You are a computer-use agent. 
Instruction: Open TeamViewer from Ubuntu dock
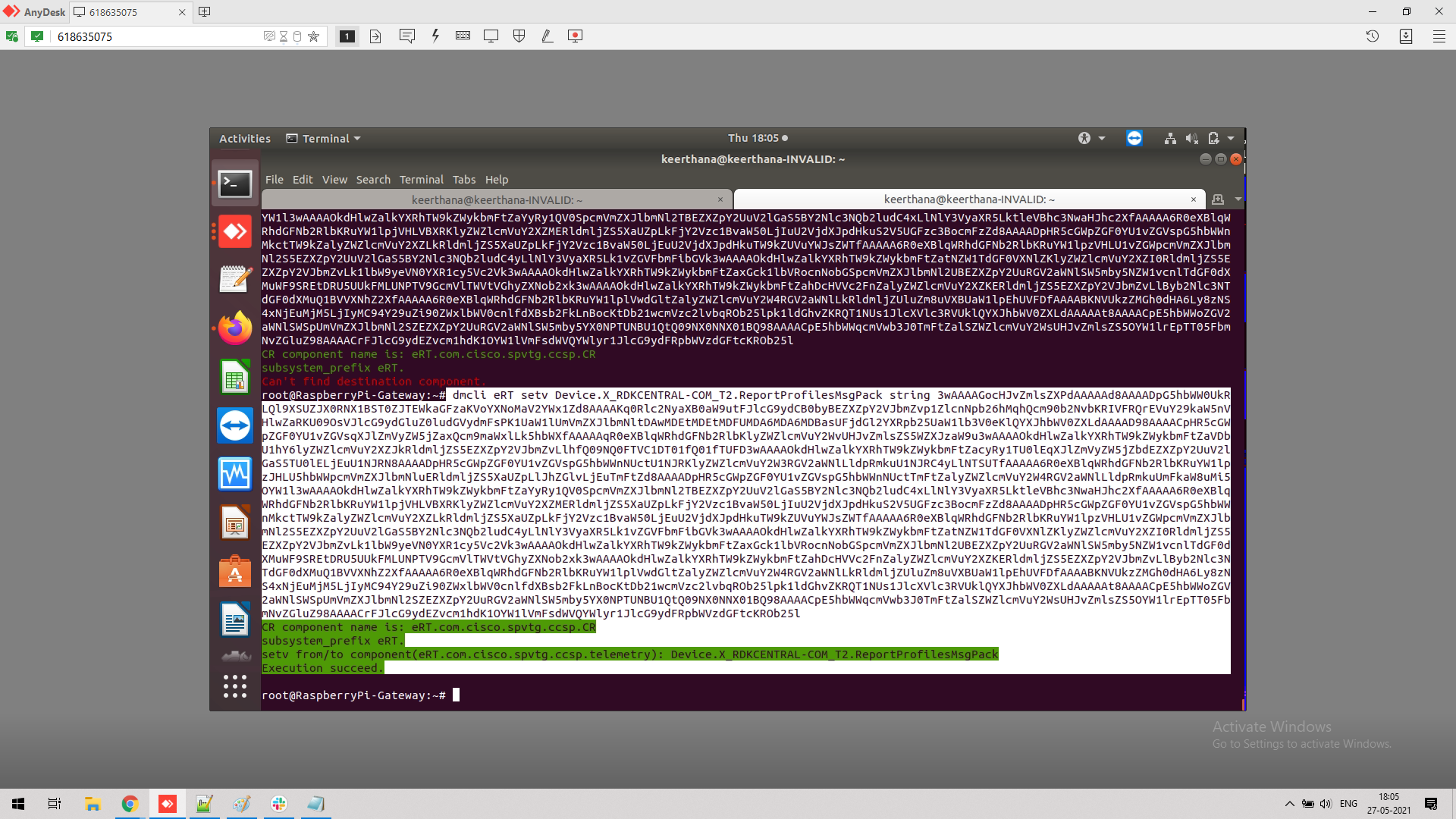click(x=235, y=425)
